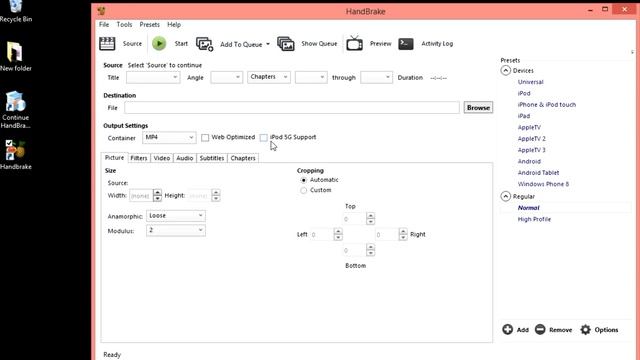Image resolution: width=640 pixels, height=360 pixels.
Task: Select the iPhone & iPod touch preset
Action: pyautogui.click(x=547, y=105)
